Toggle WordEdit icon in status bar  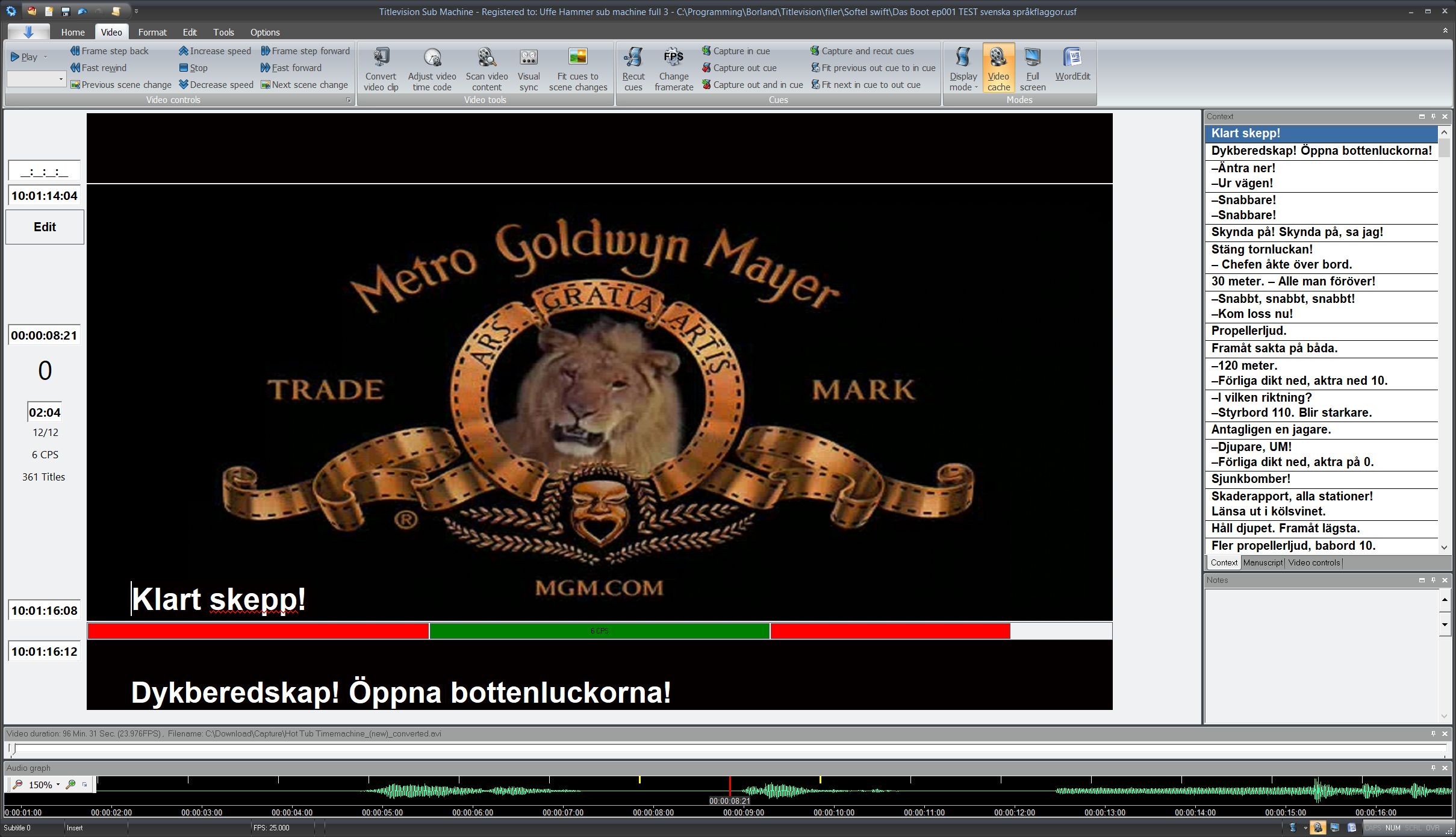(x=1351, y=828)
